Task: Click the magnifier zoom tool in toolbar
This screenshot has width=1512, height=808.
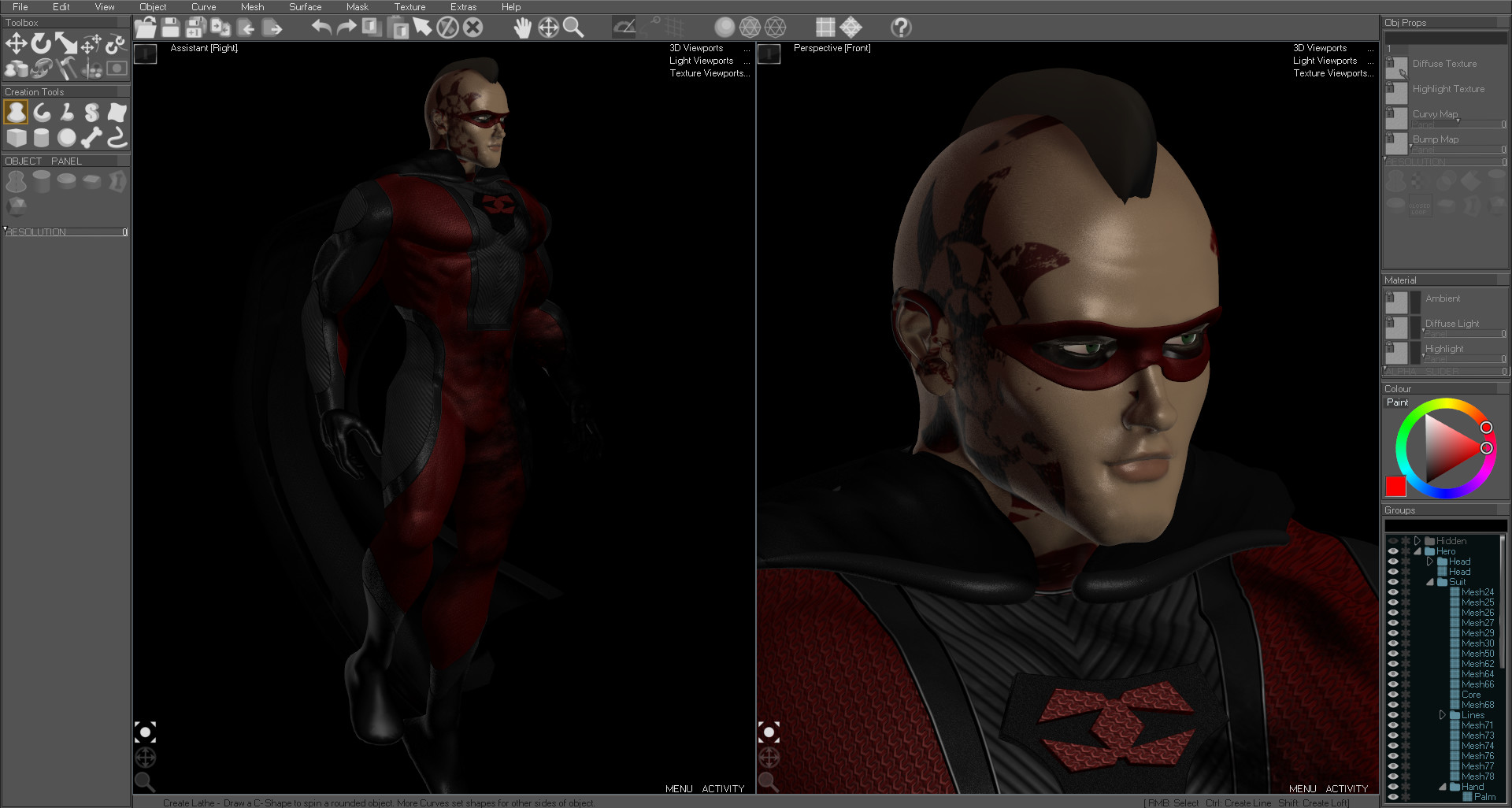Action: pyautogui.click(x=573, y=28)
